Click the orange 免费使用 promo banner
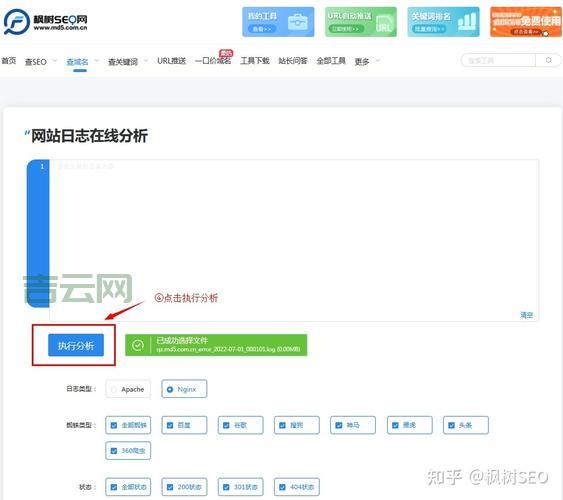 click(x=526, y=22)
